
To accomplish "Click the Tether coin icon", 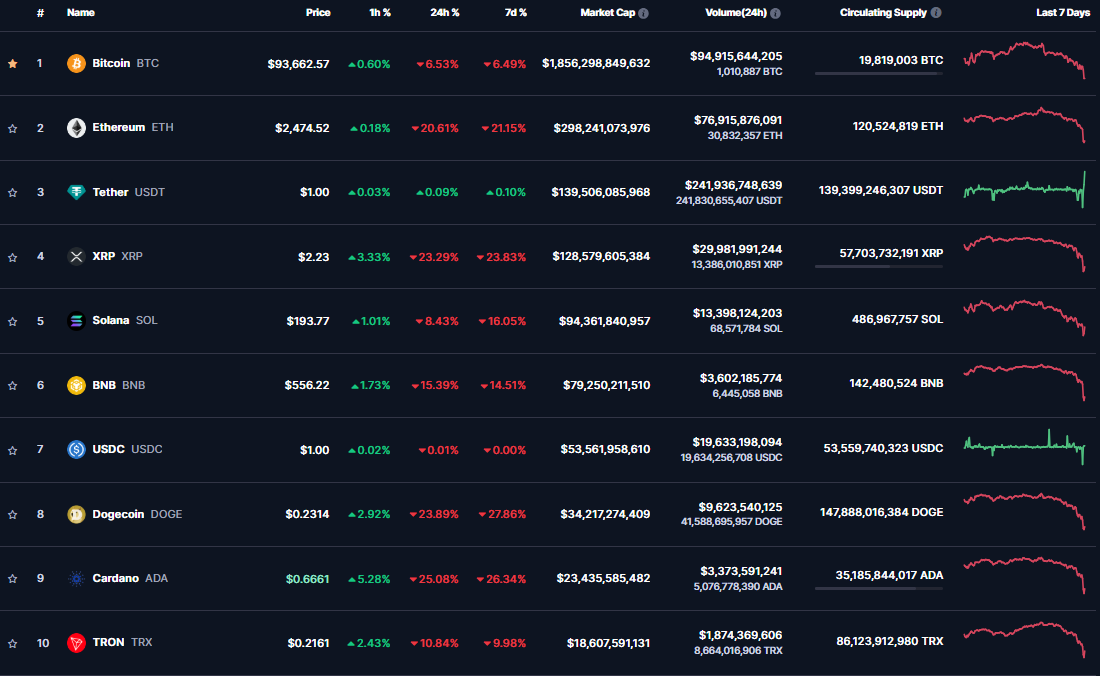I will (76, 192).
